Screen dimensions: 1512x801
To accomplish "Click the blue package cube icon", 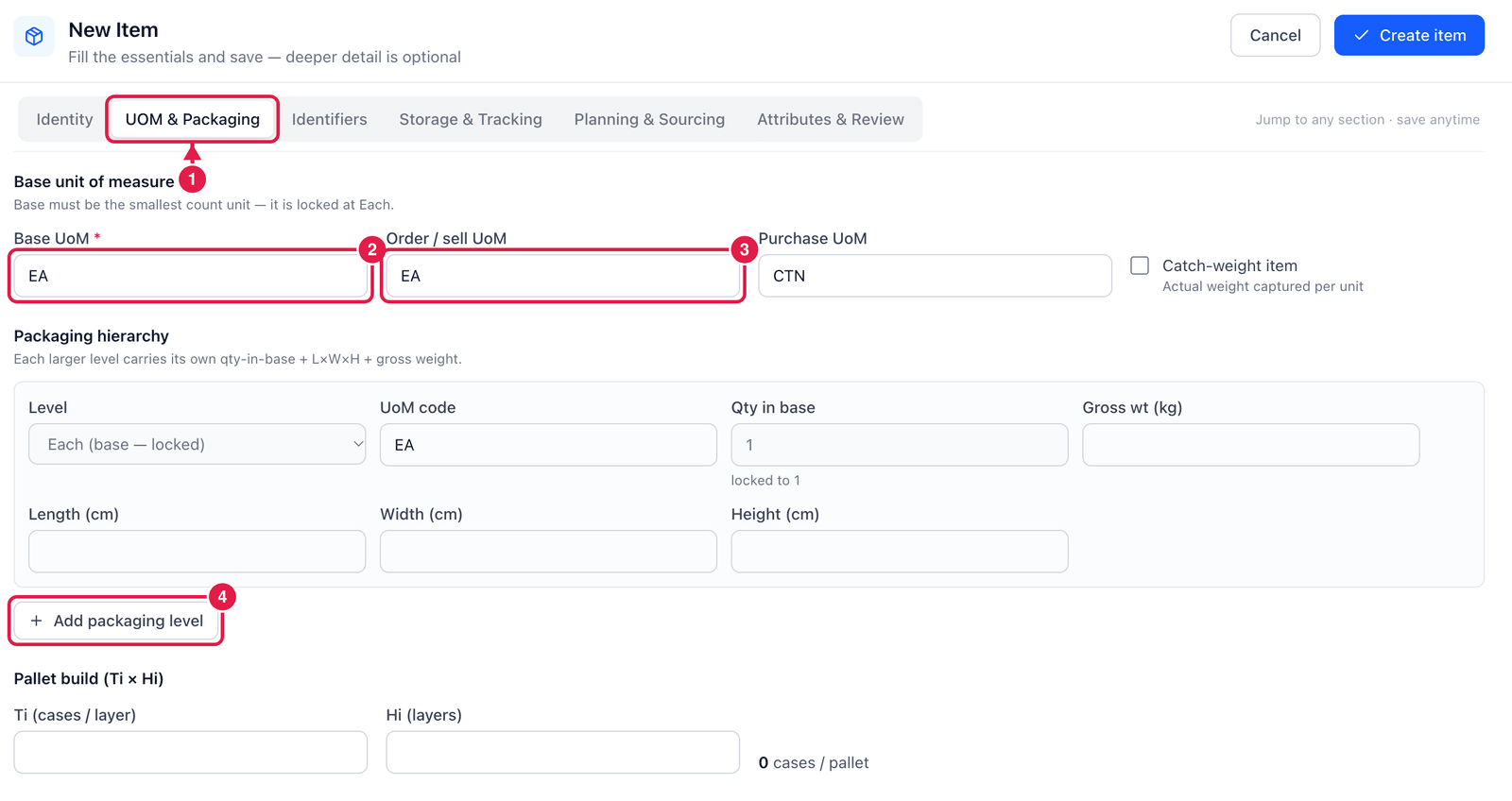I will [x=34, y=36].
